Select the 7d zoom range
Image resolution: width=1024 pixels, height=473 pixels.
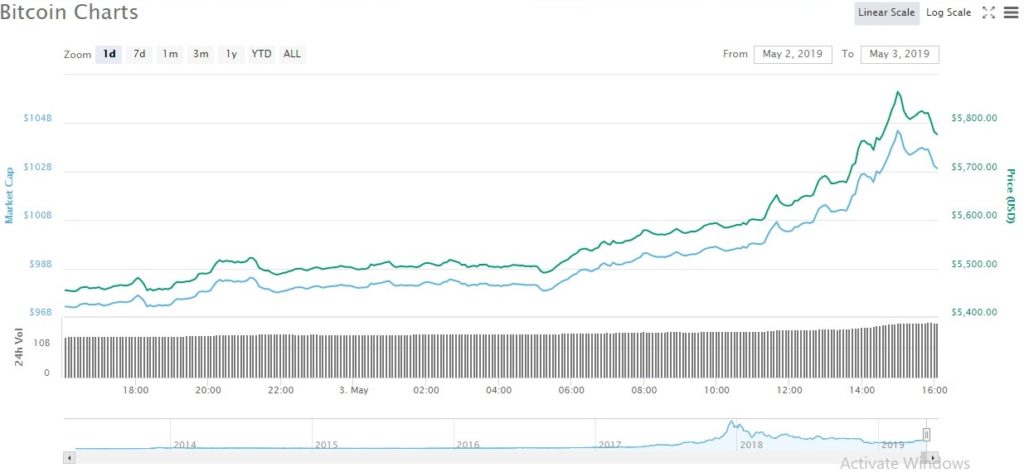point(139,54)
